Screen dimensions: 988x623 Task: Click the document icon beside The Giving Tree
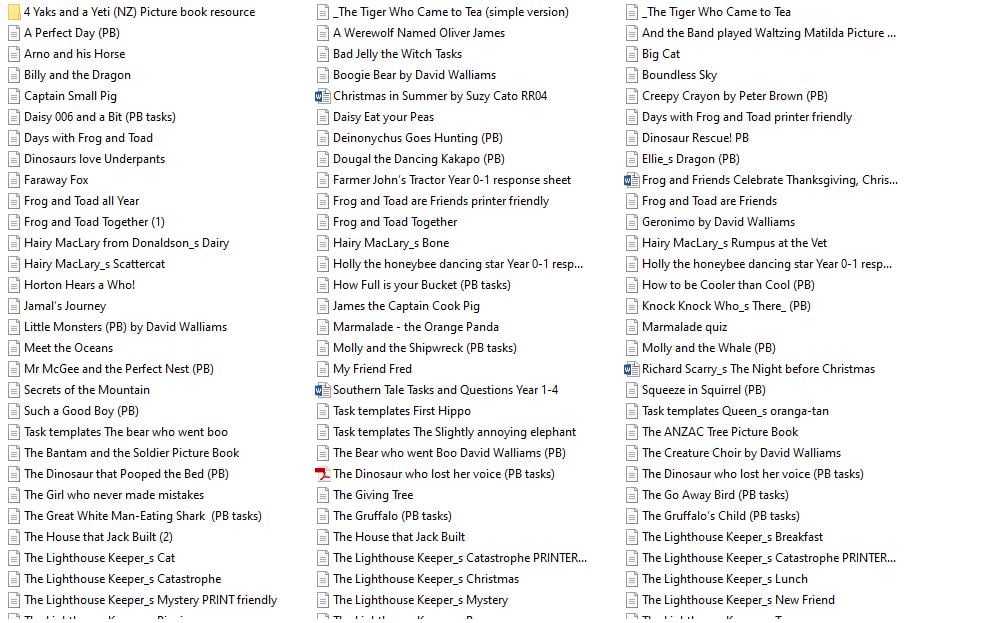[323, 495]
